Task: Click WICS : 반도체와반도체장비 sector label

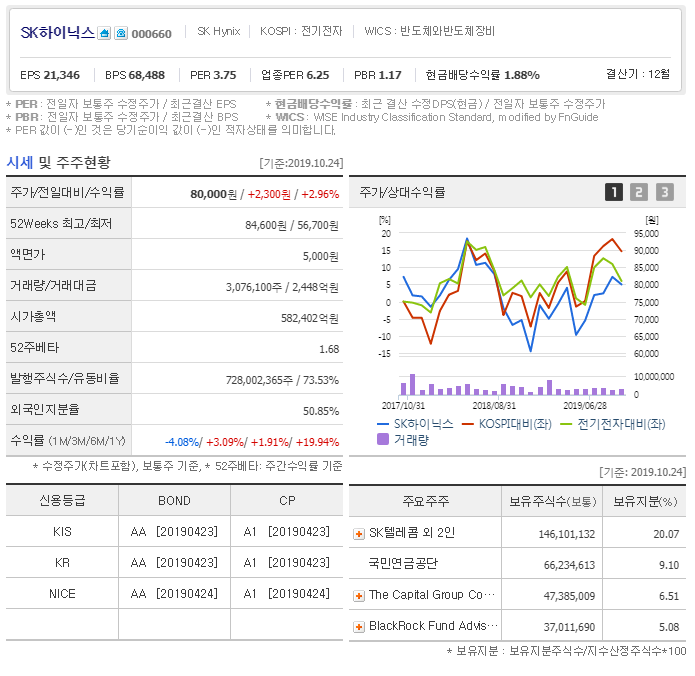Action: 429,31
